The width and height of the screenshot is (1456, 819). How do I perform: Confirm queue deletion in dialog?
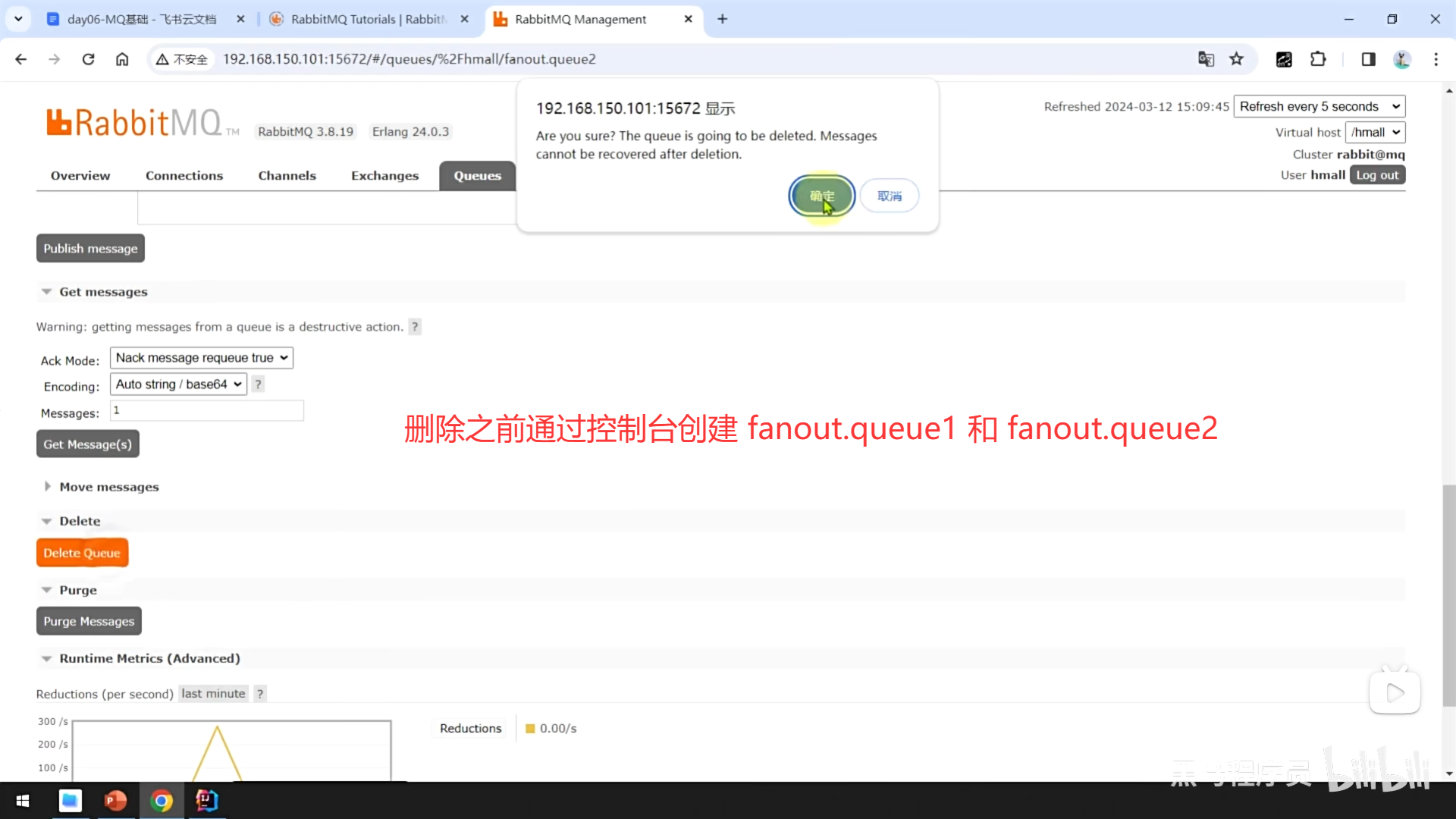(822, 196)
